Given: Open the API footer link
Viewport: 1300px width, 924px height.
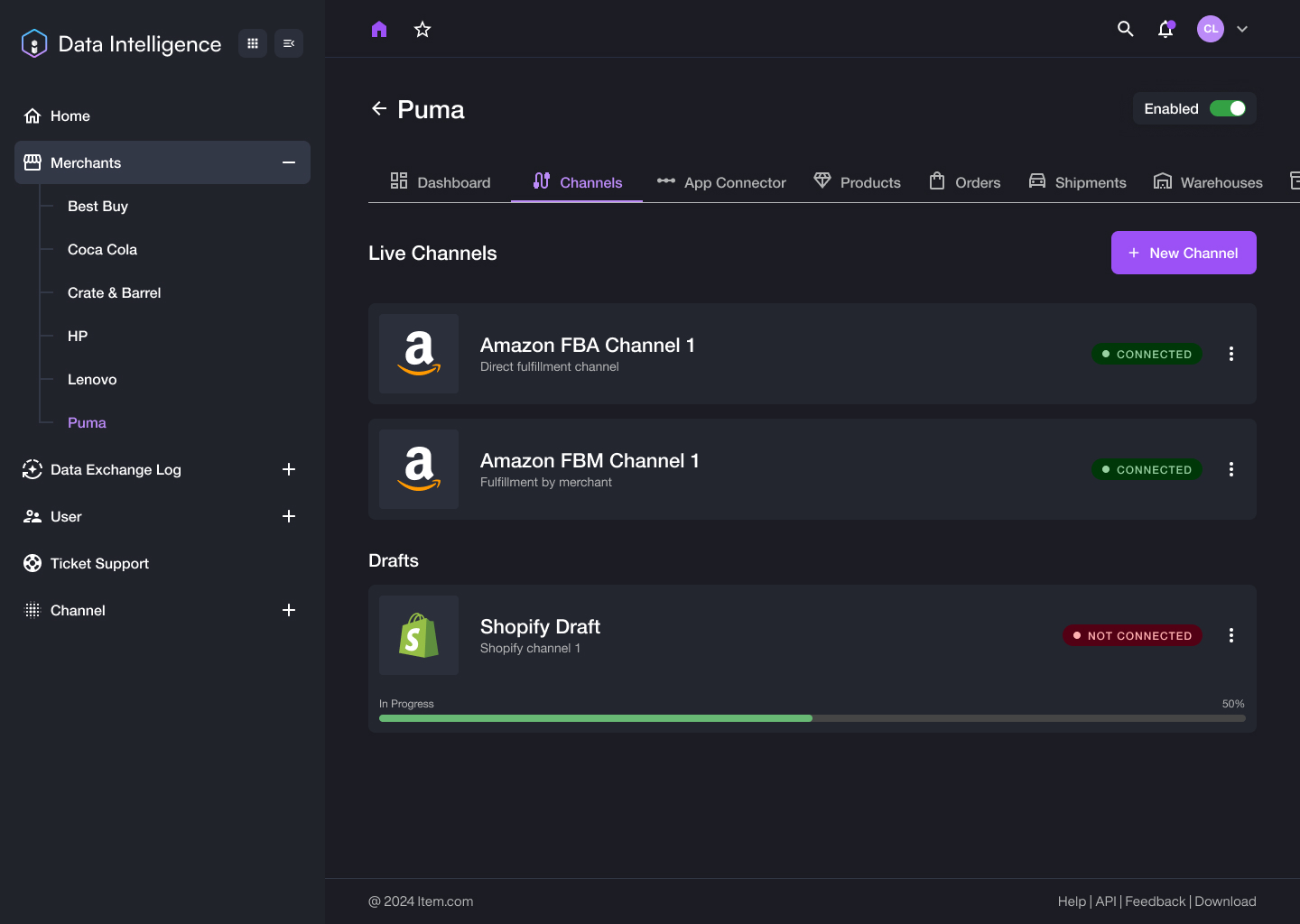Looking at the screenshot, I should tap(1106, 901).
